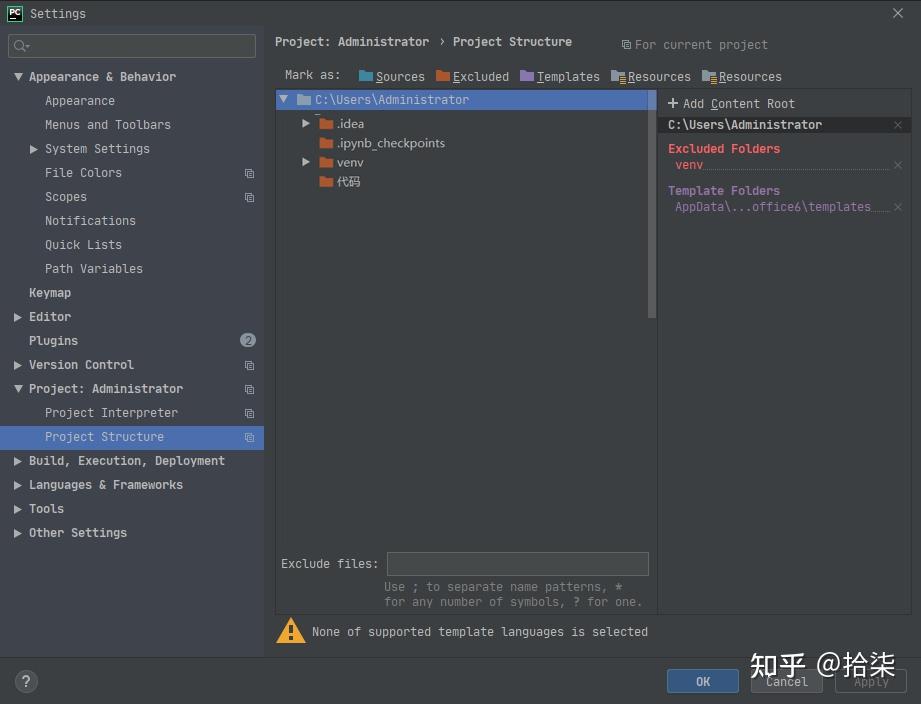Open the help question mark button
The height and width of the screenshot is (704, 921).
click(26, 681)
